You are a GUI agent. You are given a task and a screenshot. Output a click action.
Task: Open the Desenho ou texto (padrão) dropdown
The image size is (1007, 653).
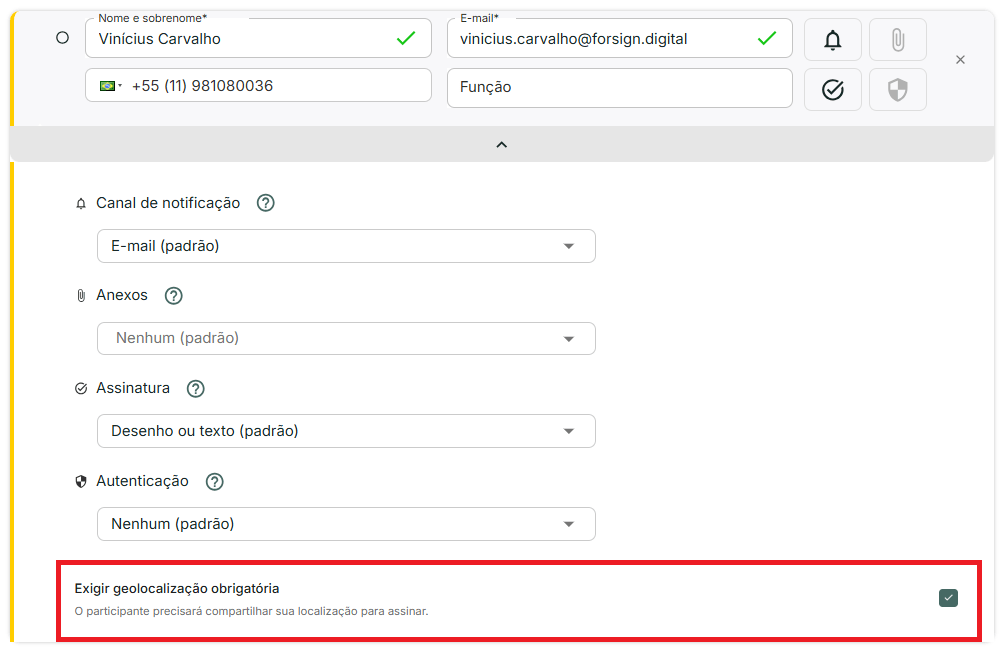346,431
